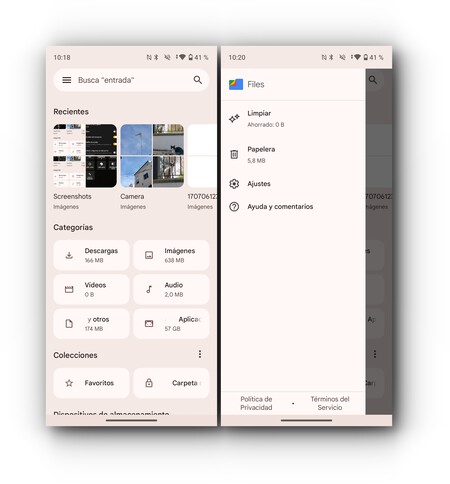
Task: Tap the dimmed search icon behind drawer
Action: [373, 80]
